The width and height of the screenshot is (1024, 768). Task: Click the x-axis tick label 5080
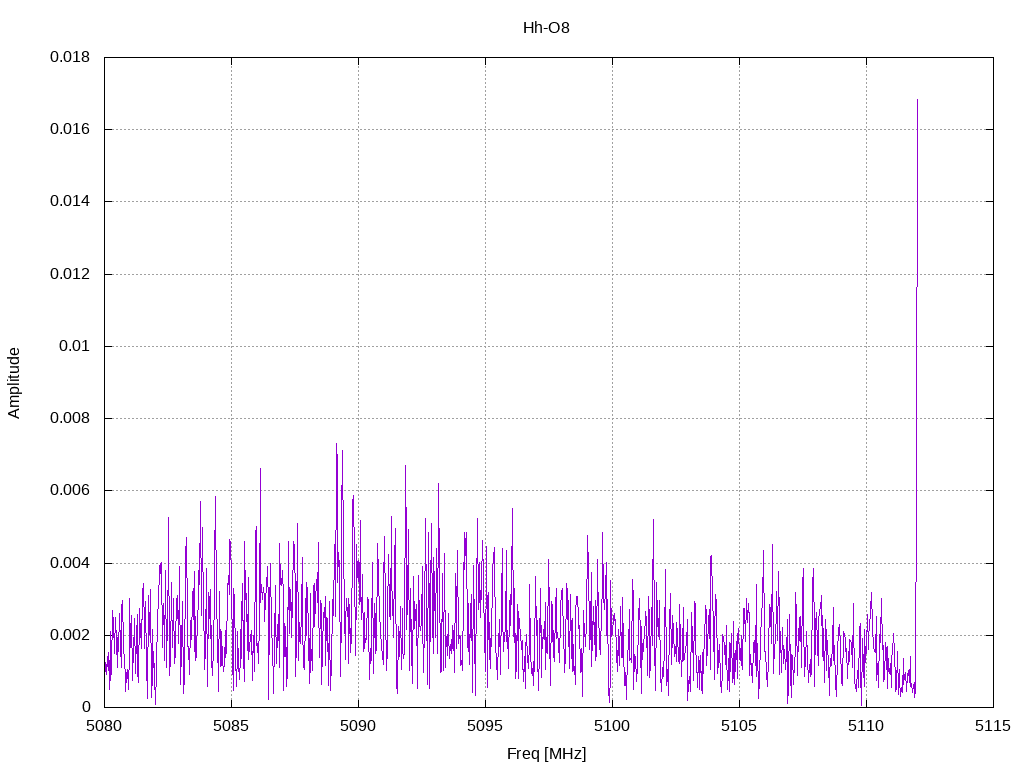click(x=104, y=726)
